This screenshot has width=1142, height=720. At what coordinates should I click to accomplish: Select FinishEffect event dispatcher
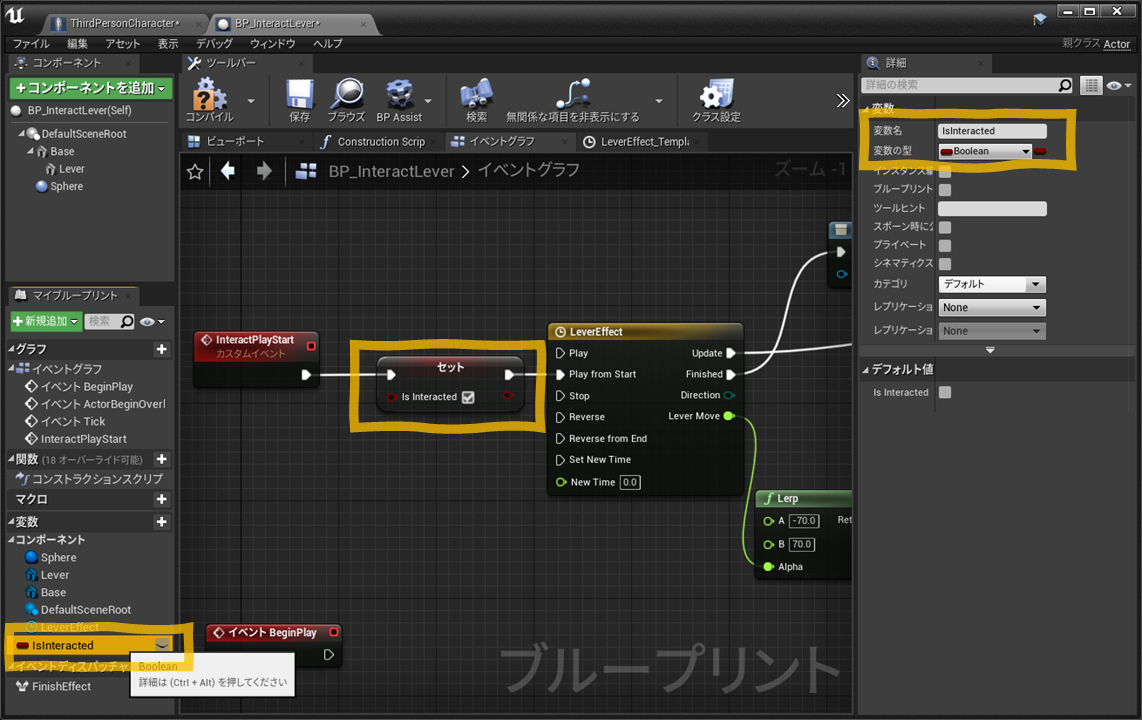pyautogui.click(x=61, y=687)
